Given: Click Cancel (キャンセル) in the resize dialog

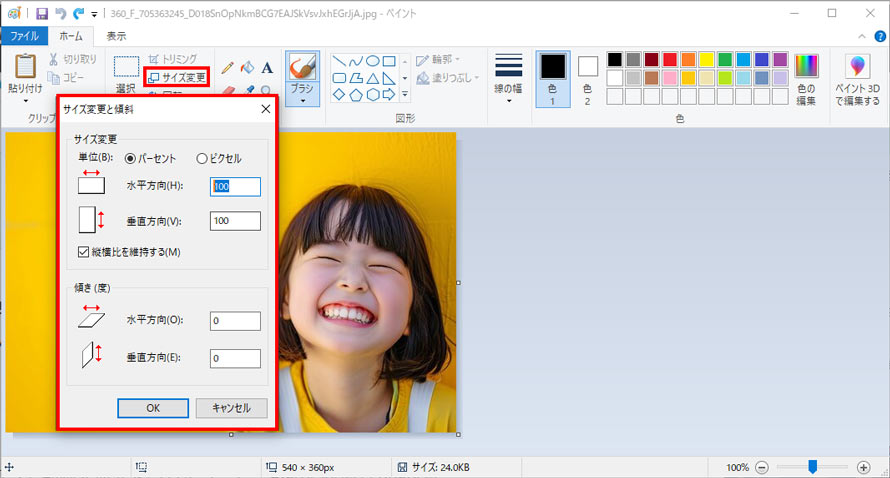Looking at the screenshot, I should (x=232, y=408).
